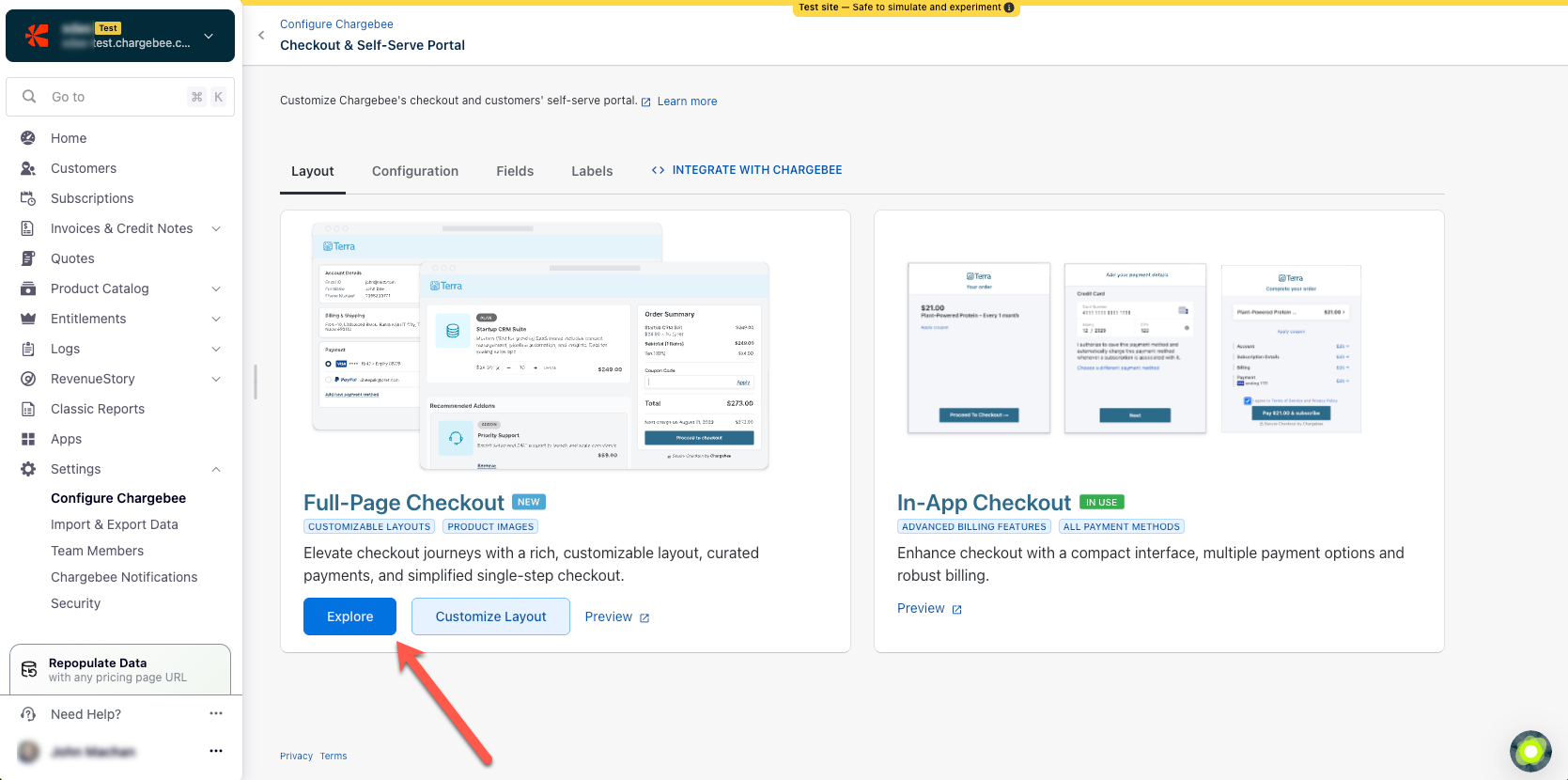Switch to the Fields tab
Screen dimensions: 1568x780
(x=515, y=171)
